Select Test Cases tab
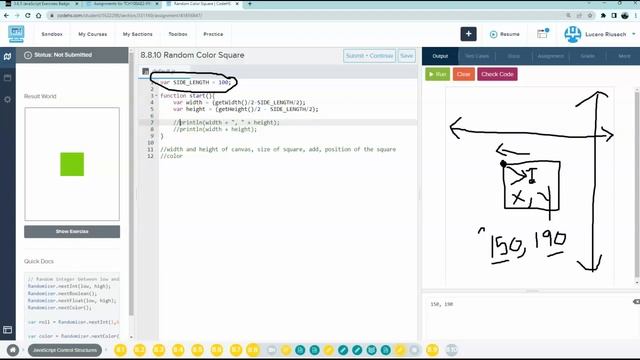This screenshot has width=640, height=360. point(477,56)
